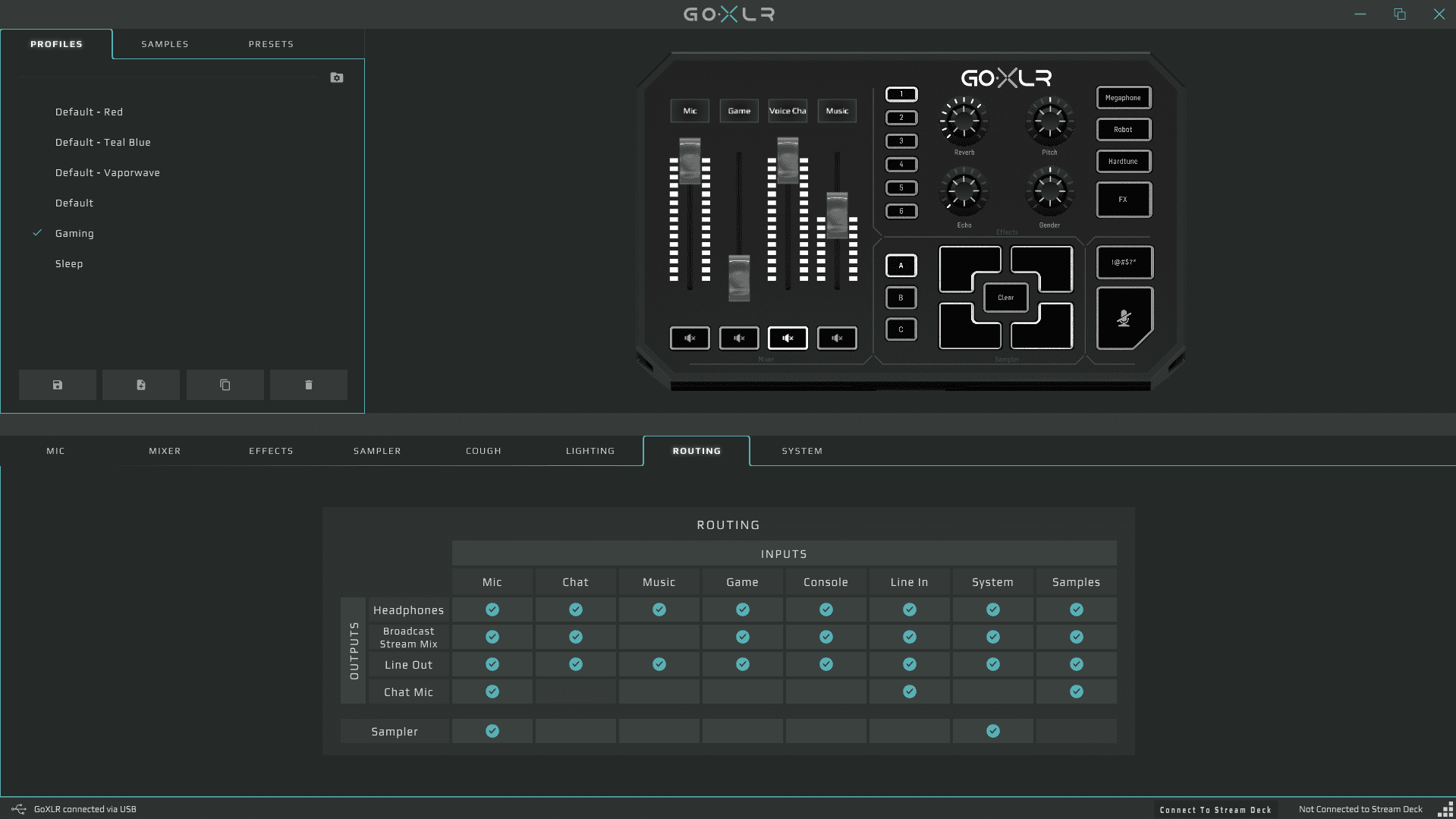Click the cough mic mute button
This screenshot has height=819, width=1456.
pos(1124,318)
